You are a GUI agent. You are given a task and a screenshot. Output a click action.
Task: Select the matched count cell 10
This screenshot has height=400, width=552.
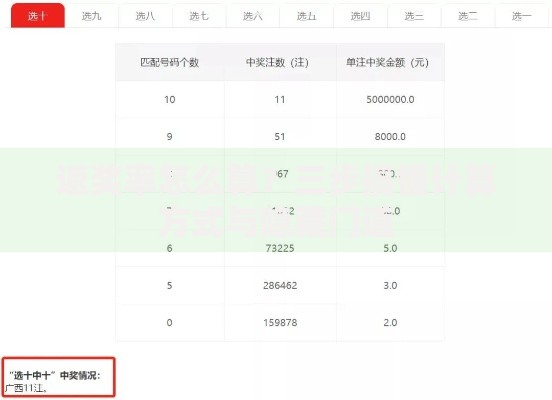click(x=170, y=100)
